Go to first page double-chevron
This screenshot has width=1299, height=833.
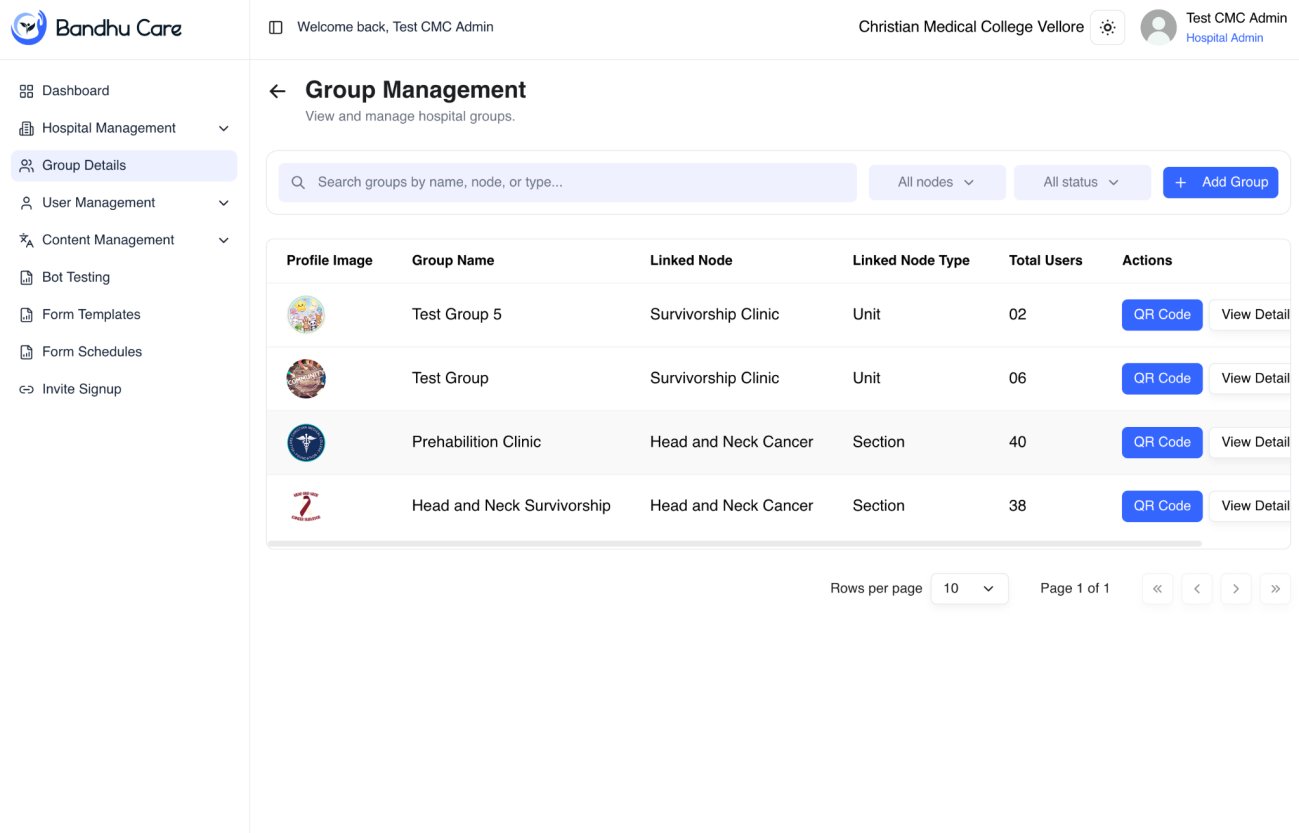1157,589
